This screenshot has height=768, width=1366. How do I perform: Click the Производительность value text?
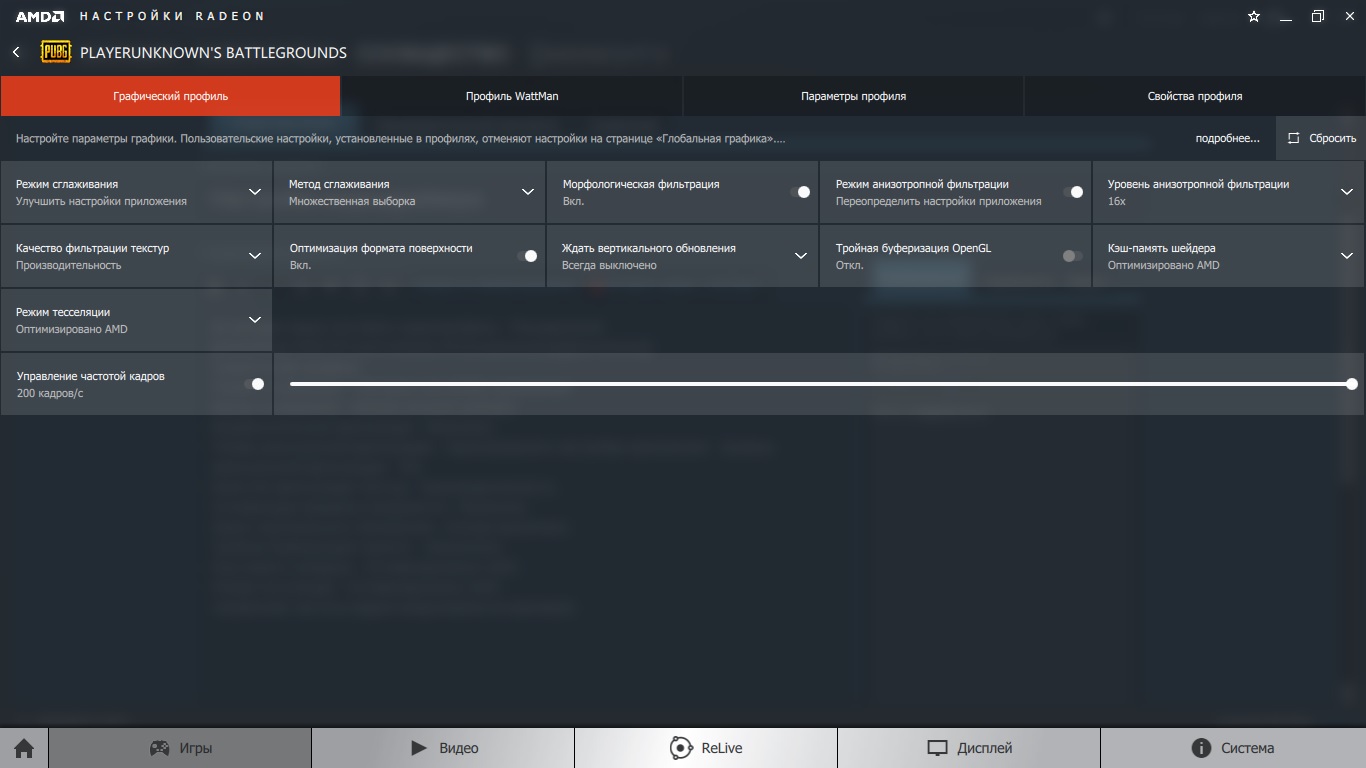(x=68, y=265)
